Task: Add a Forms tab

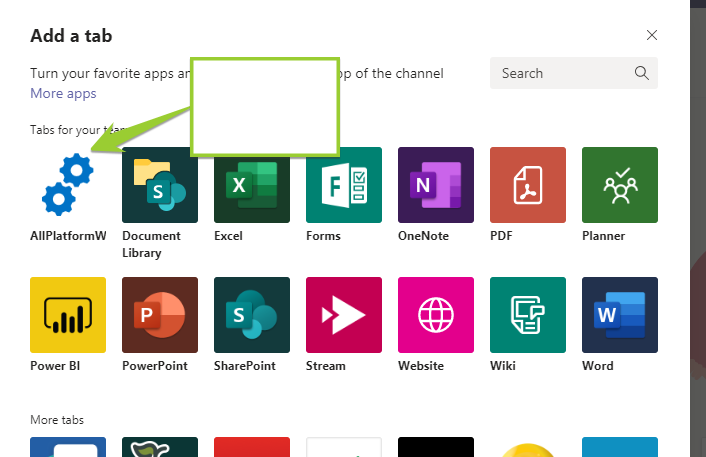Action: tap(344, 185)
